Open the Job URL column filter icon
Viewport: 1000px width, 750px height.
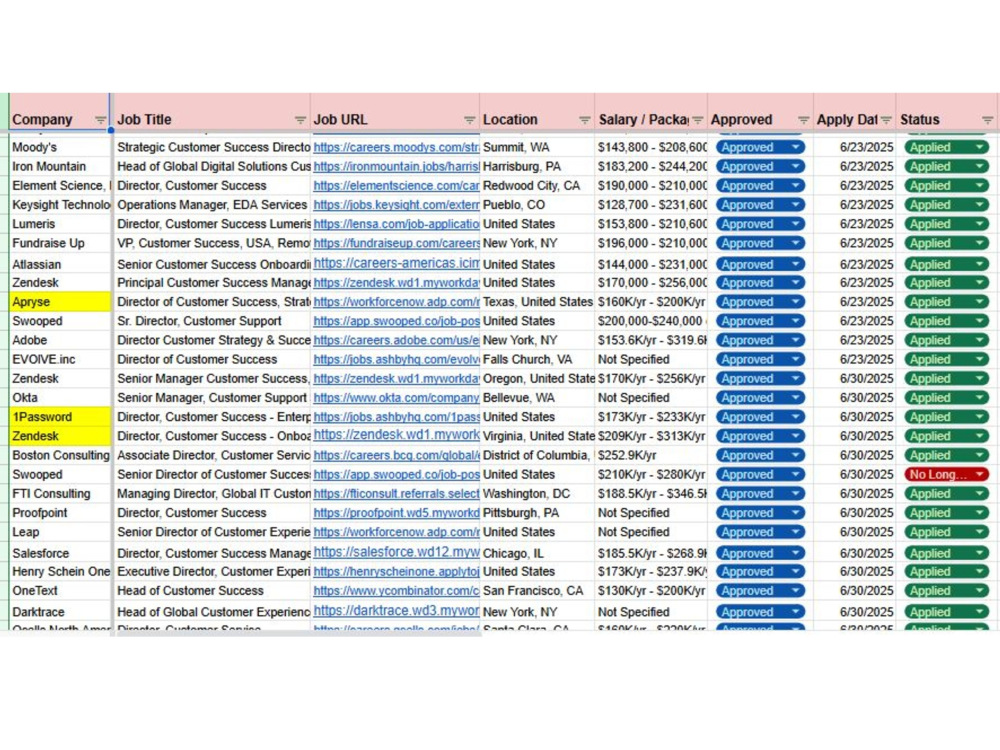pos(469,120)
